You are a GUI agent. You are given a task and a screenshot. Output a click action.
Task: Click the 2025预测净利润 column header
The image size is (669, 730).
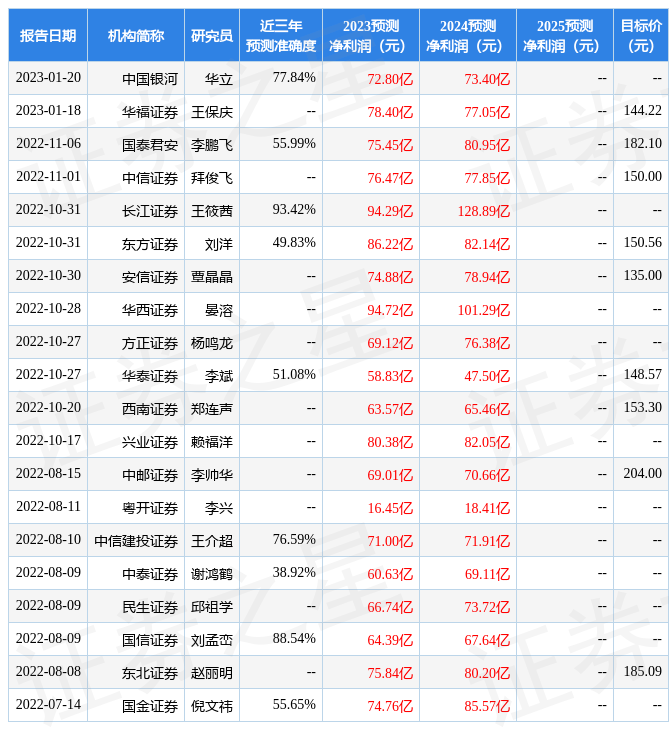point(565,35)
